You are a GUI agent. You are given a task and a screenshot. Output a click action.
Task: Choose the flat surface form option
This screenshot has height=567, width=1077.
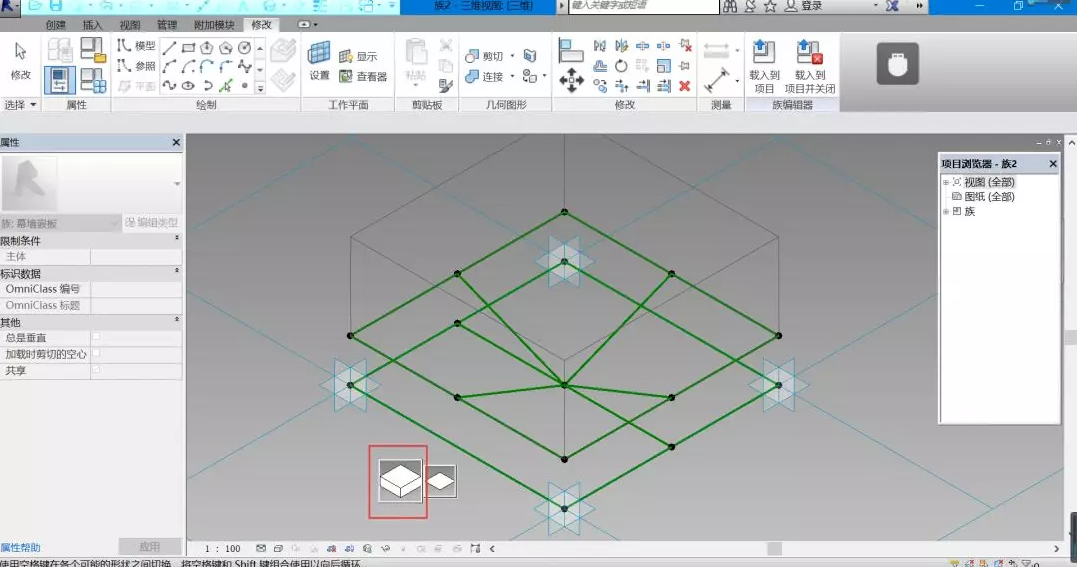[441, 481]
